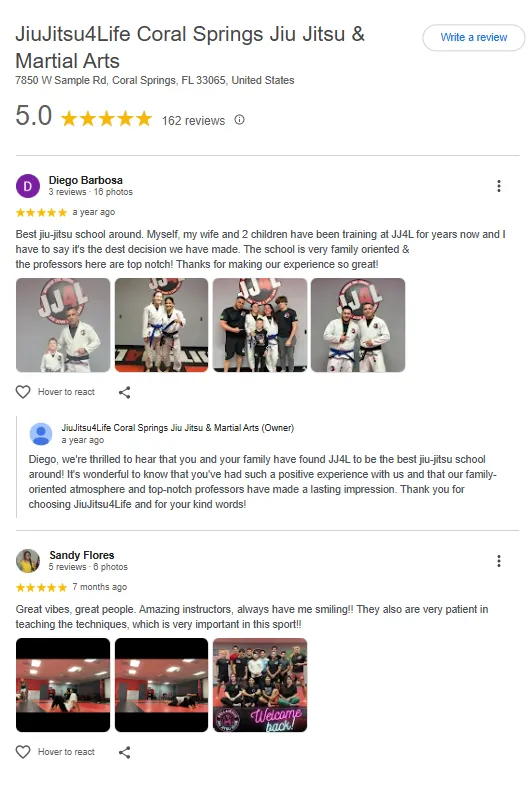
Task: Click Sandy Flores's profile picture
Action: [28, 561]
